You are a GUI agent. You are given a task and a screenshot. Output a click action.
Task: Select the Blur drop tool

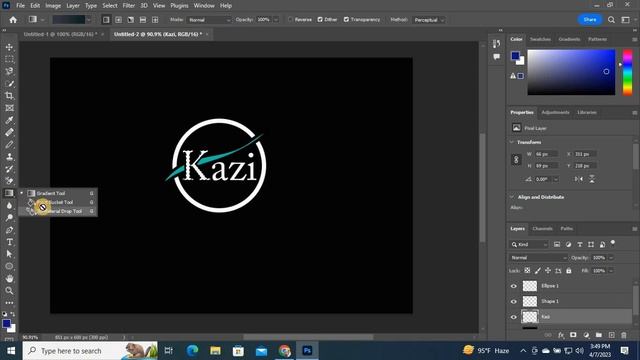(x=9, y=206)
